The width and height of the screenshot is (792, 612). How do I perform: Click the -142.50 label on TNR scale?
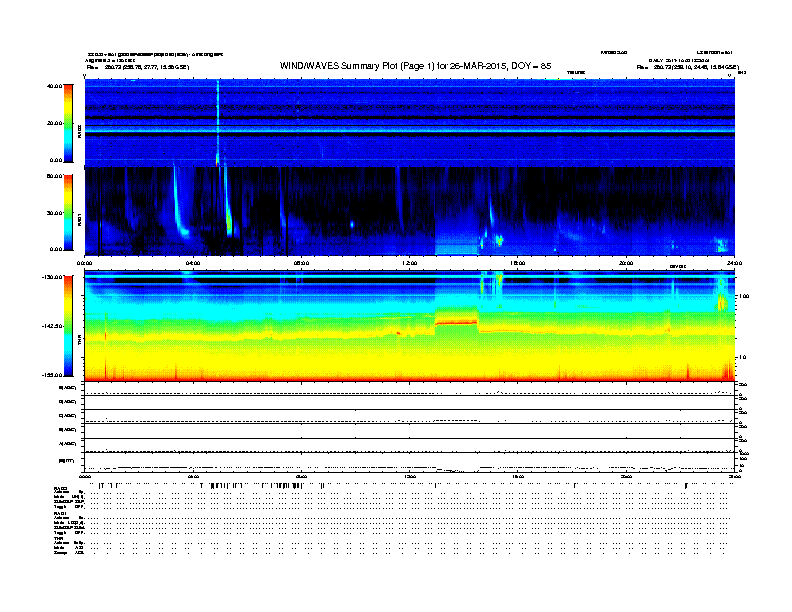click(x=52, y=326)
